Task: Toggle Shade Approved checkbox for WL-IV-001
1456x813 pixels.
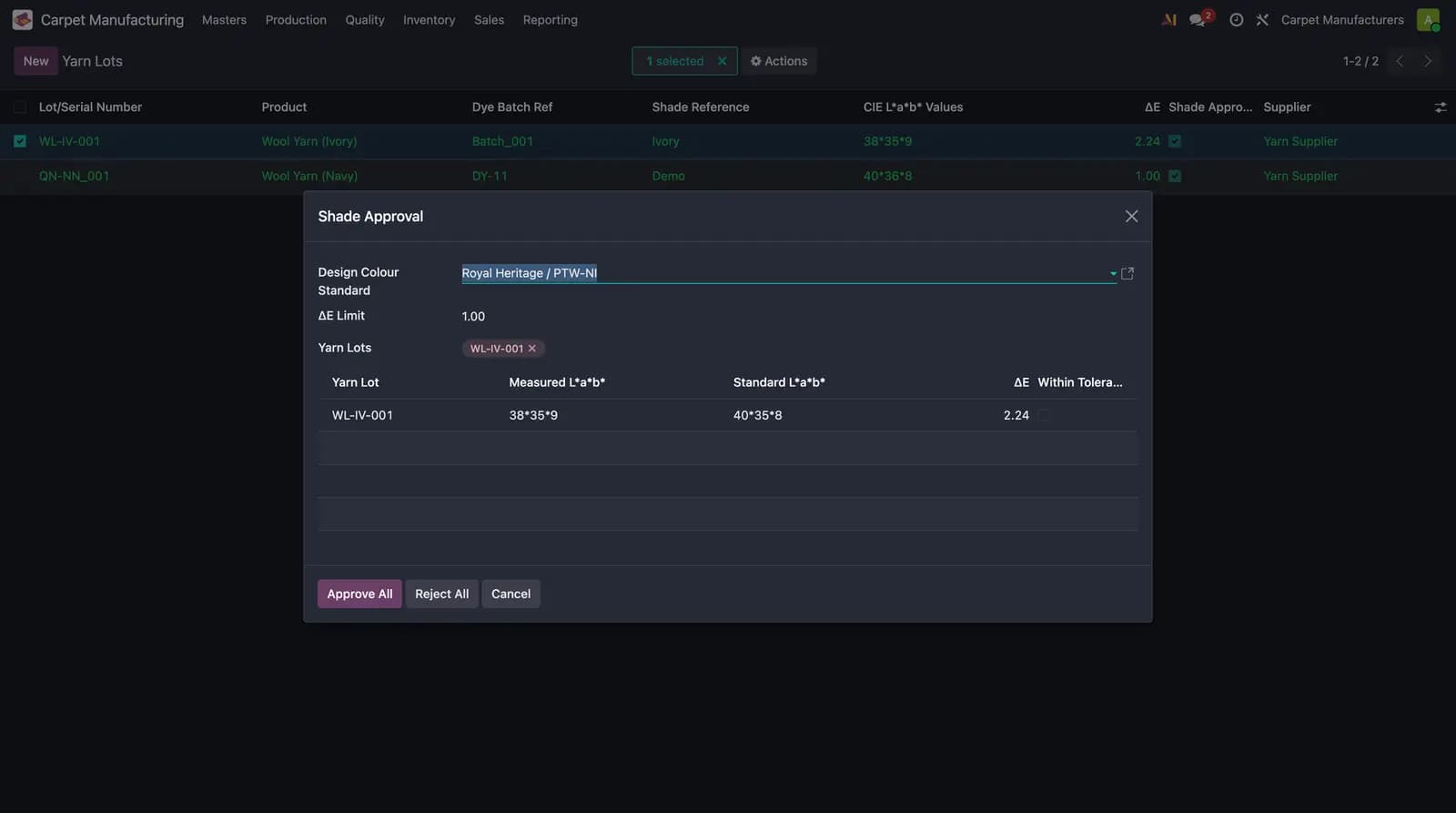Action: click(x=1175, y=141)
